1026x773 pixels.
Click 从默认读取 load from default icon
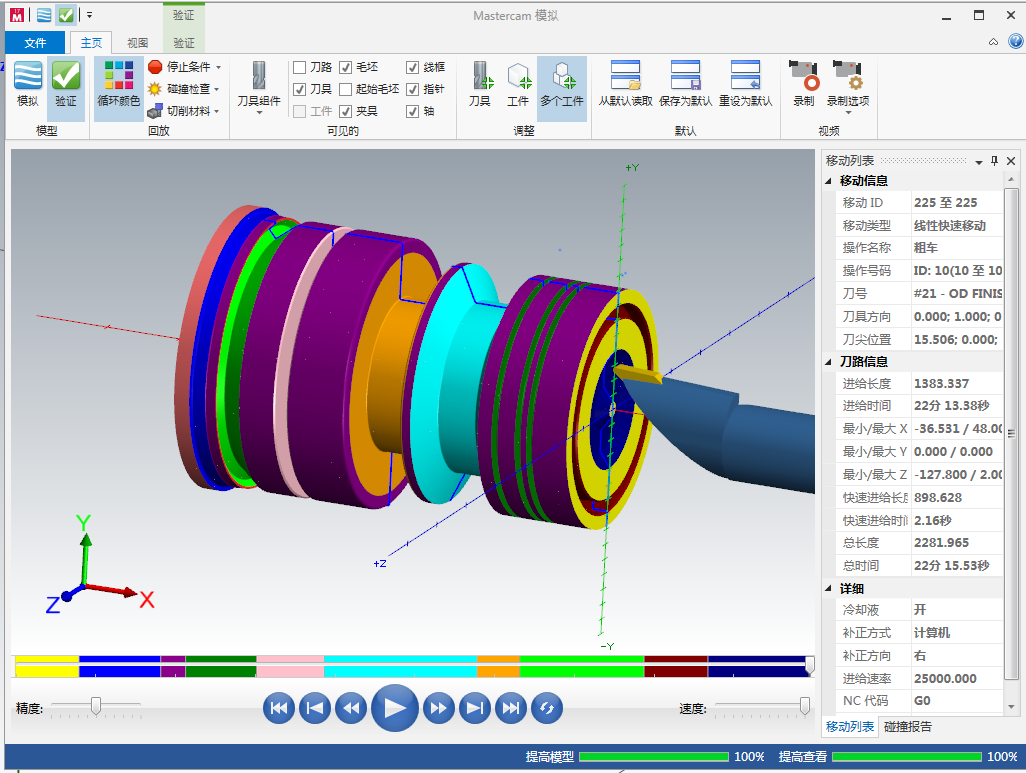click(626, 84)
